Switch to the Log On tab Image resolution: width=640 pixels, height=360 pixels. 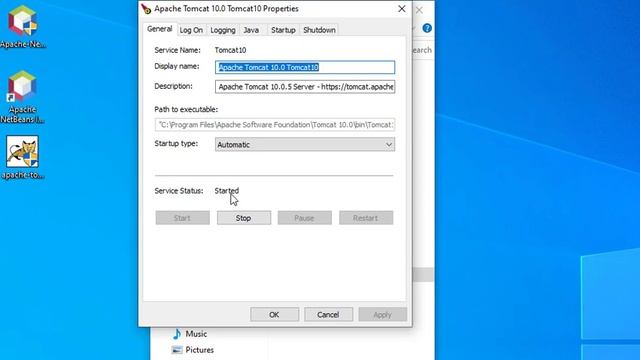click(x=191, y=30)
